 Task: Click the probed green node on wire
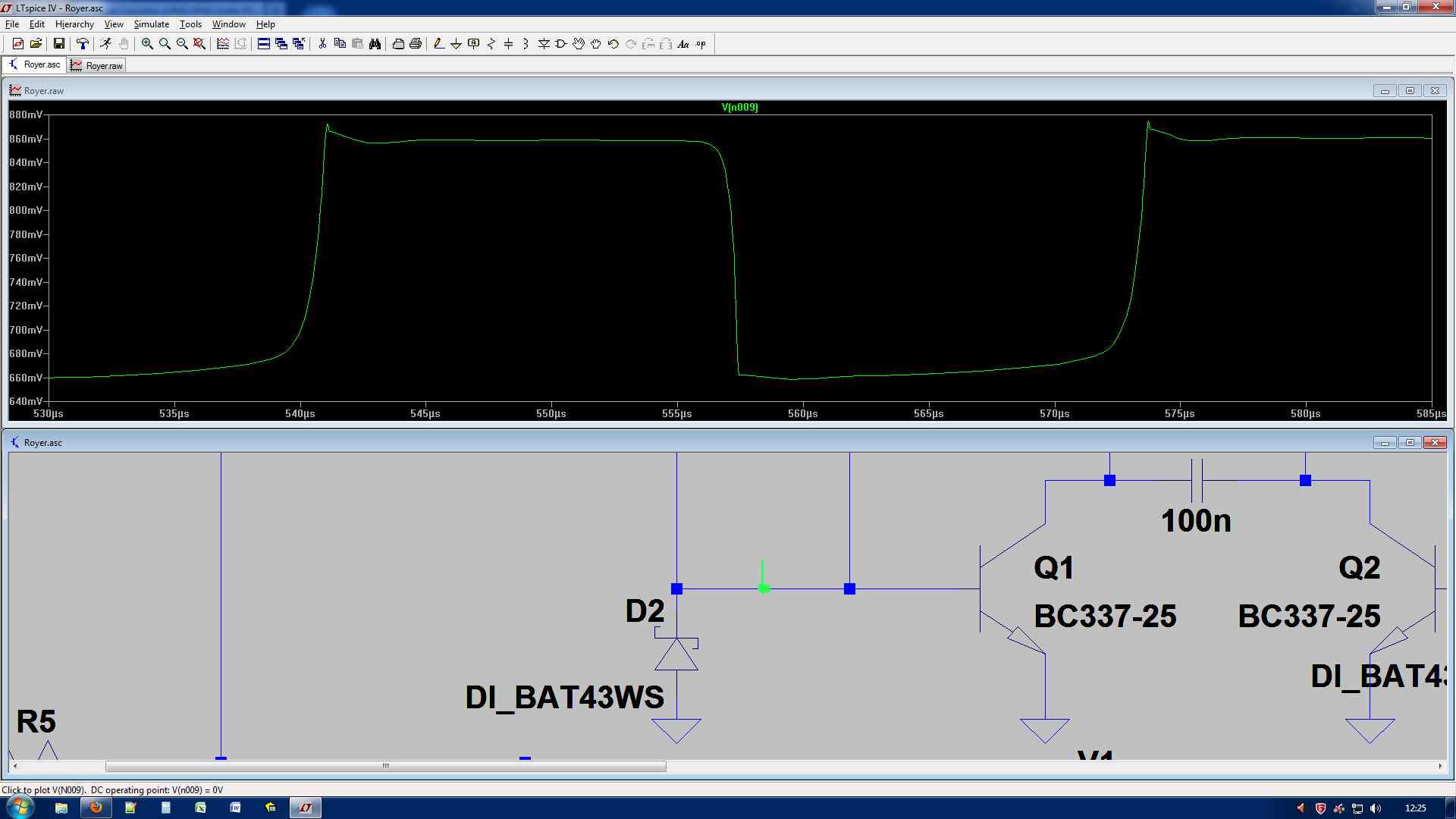coord(764,588)
